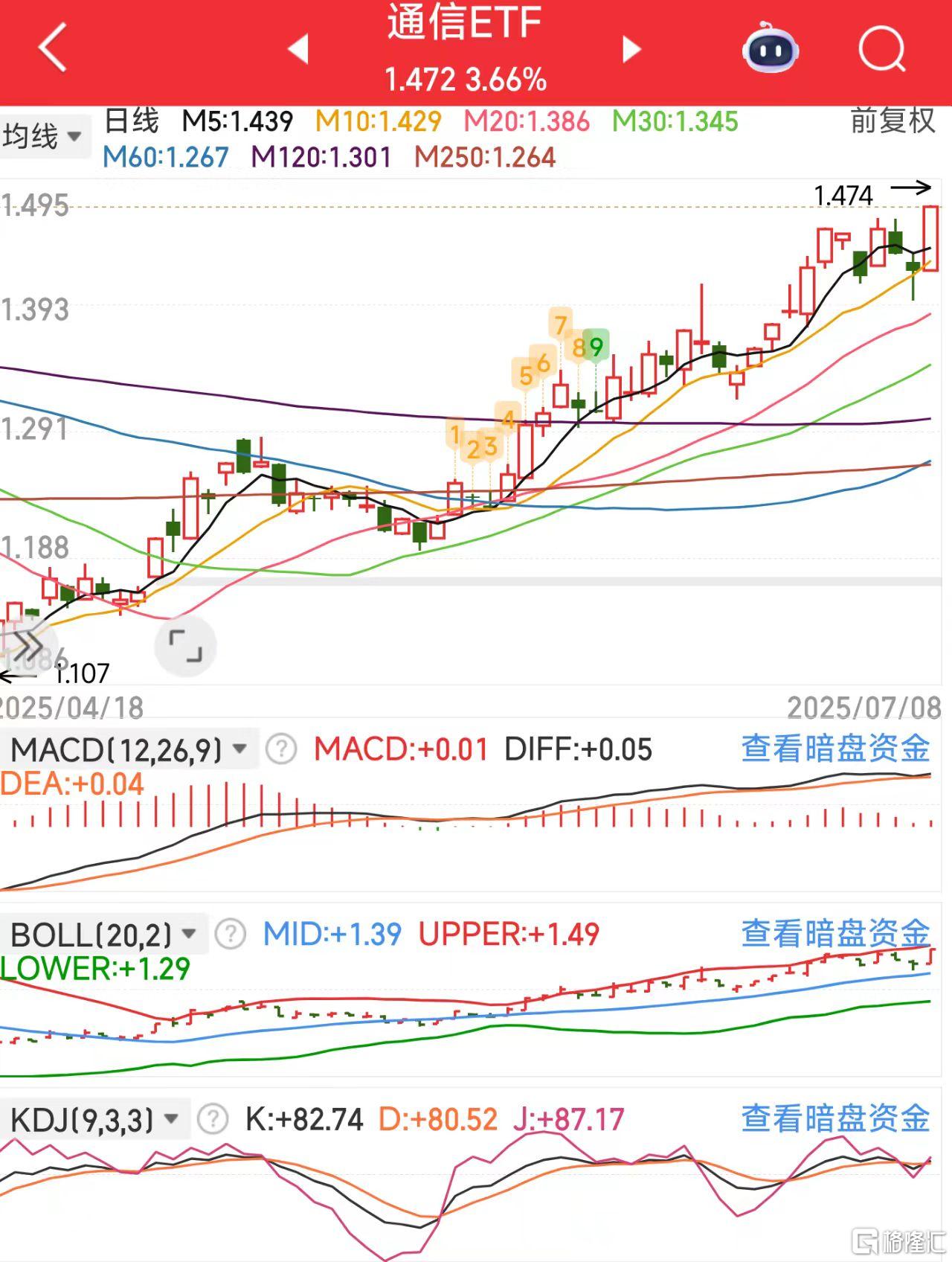Switch to previous stock with left triangle
952x1262 pixels.
tap(298, 48)
